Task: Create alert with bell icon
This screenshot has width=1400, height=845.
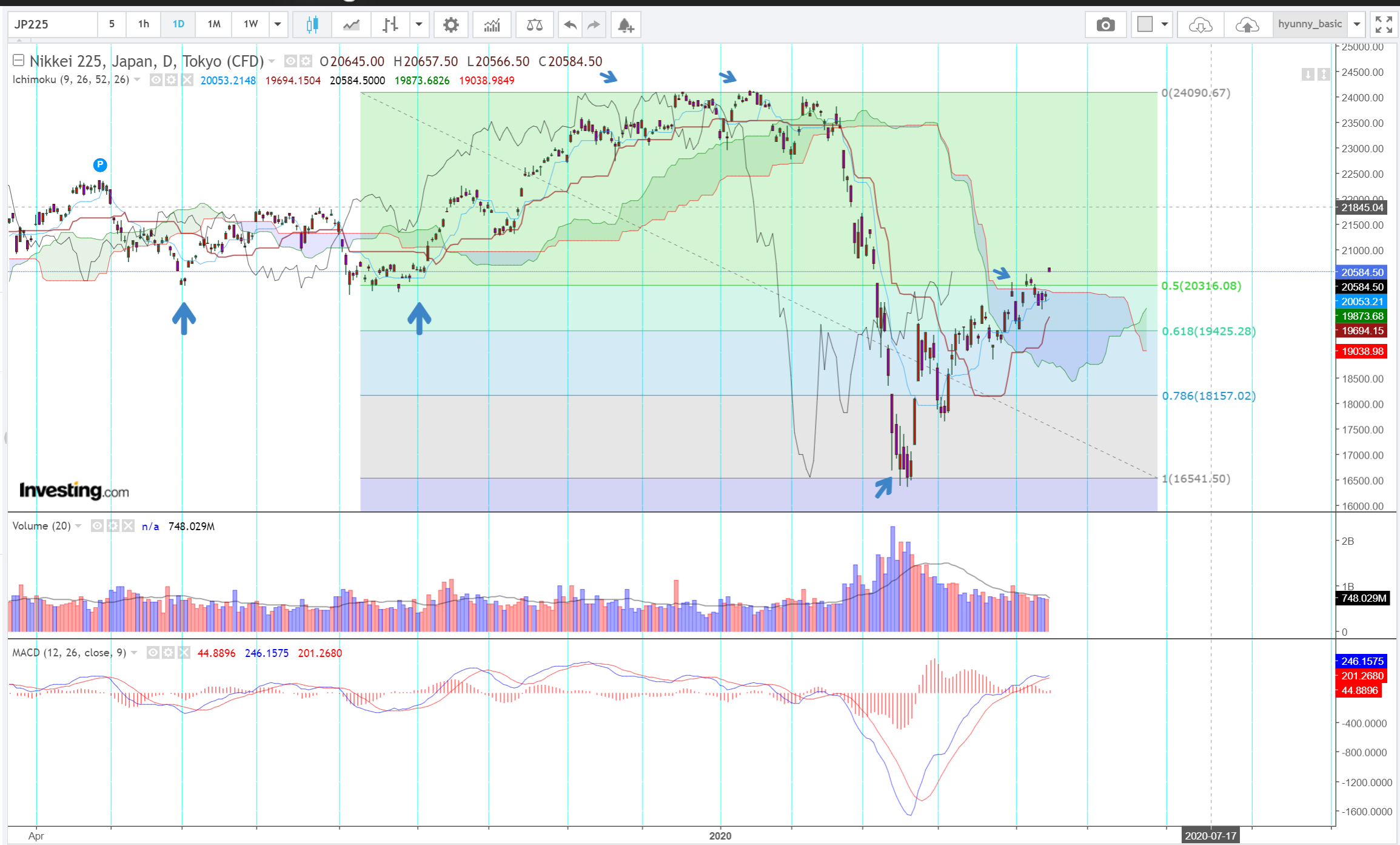Action: (x=626, y=25)
